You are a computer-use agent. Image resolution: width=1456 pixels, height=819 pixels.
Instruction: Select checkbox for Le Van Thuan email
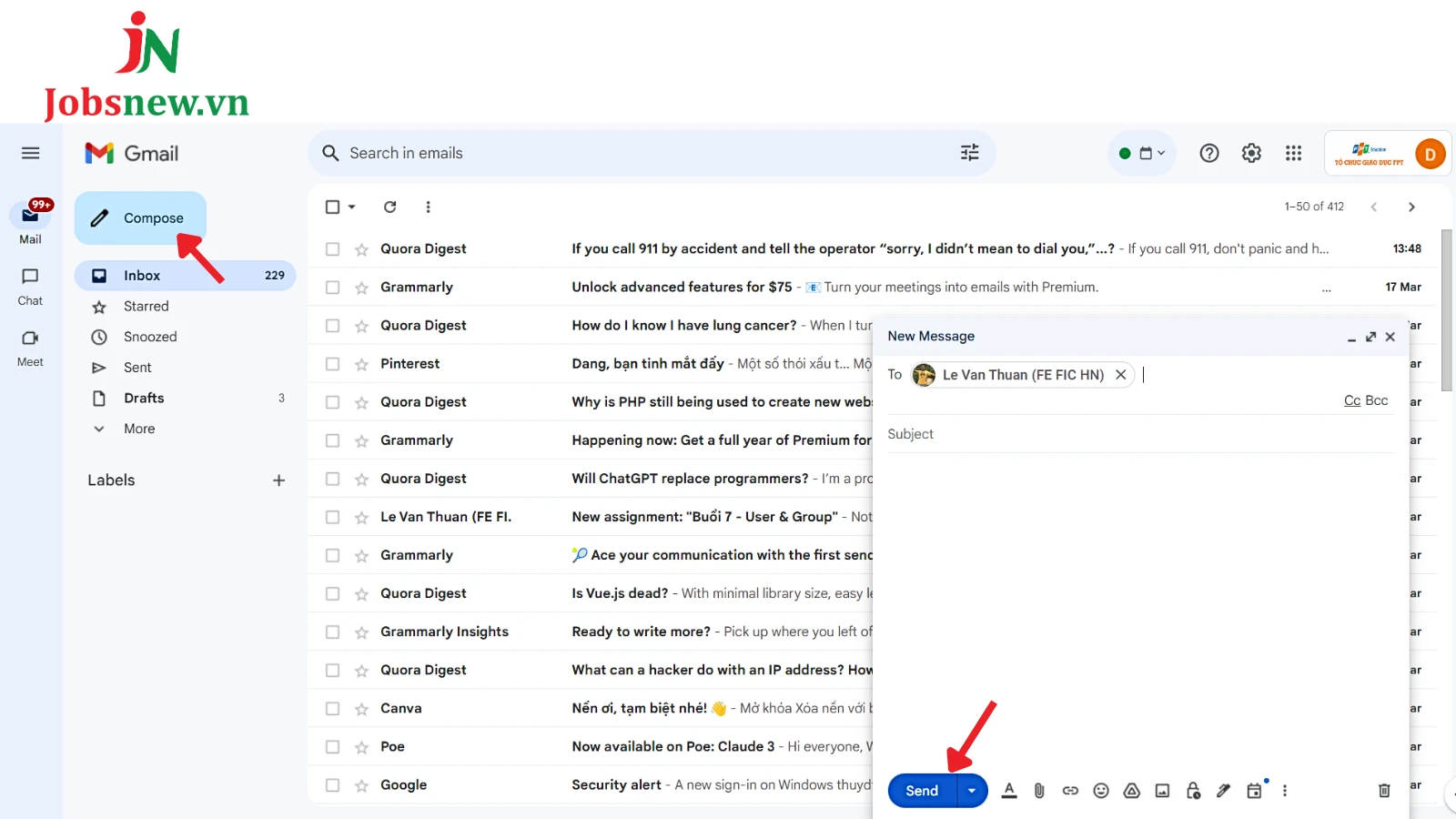point(333,517)
